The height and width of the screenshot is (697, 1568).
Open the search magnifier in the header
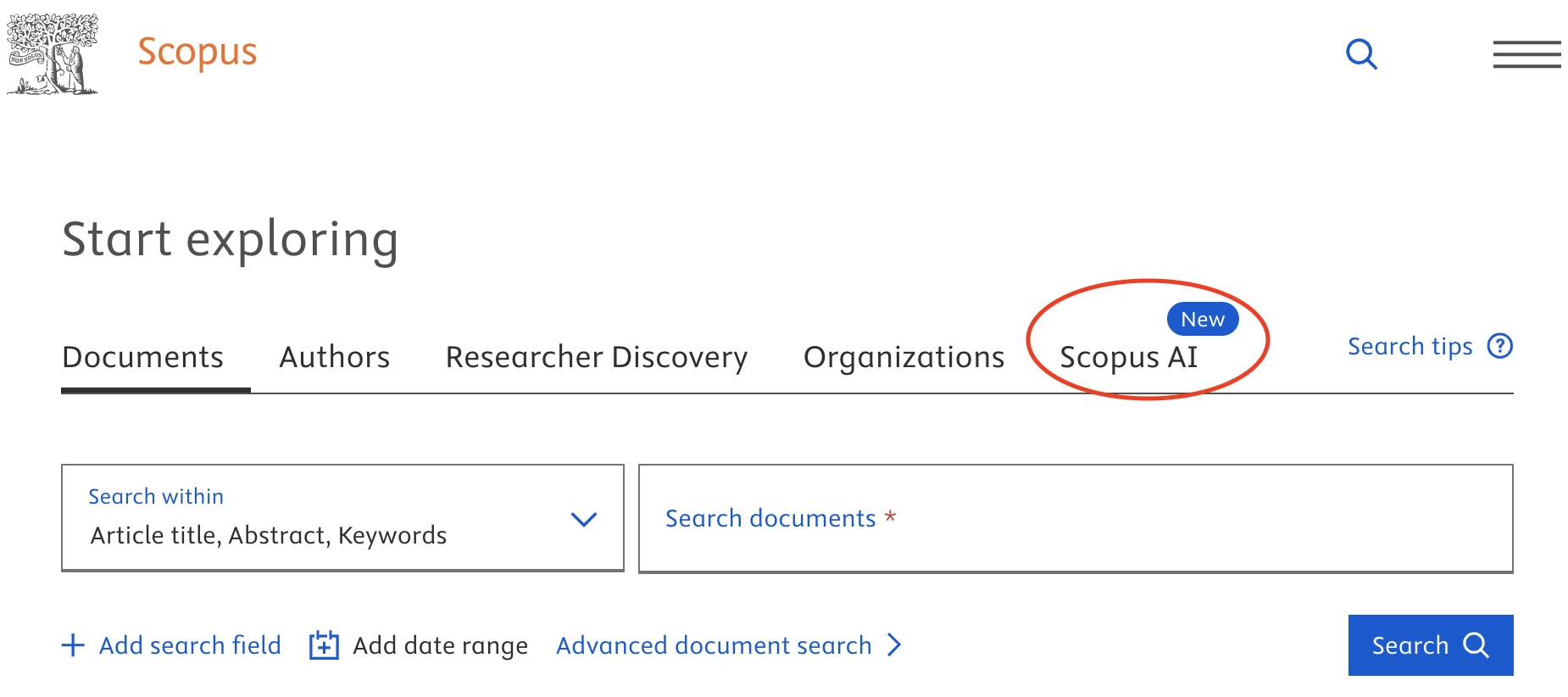[x=1361, y=54]
